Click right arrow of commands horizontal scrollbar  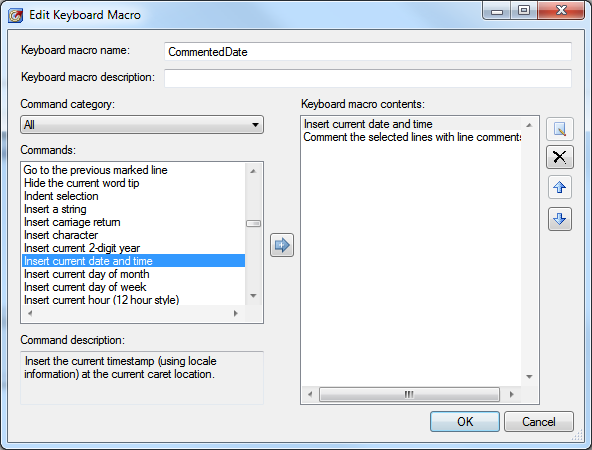[236, 313]
